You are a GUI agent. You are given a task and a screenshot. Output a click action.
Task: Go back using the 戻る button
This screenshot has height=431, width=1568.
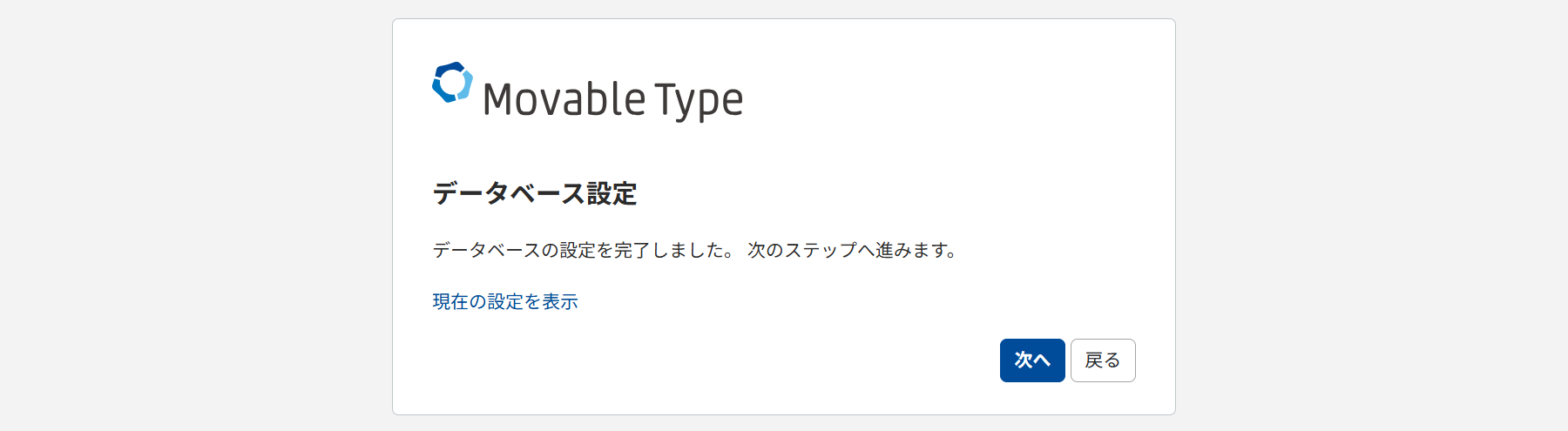1103,360
